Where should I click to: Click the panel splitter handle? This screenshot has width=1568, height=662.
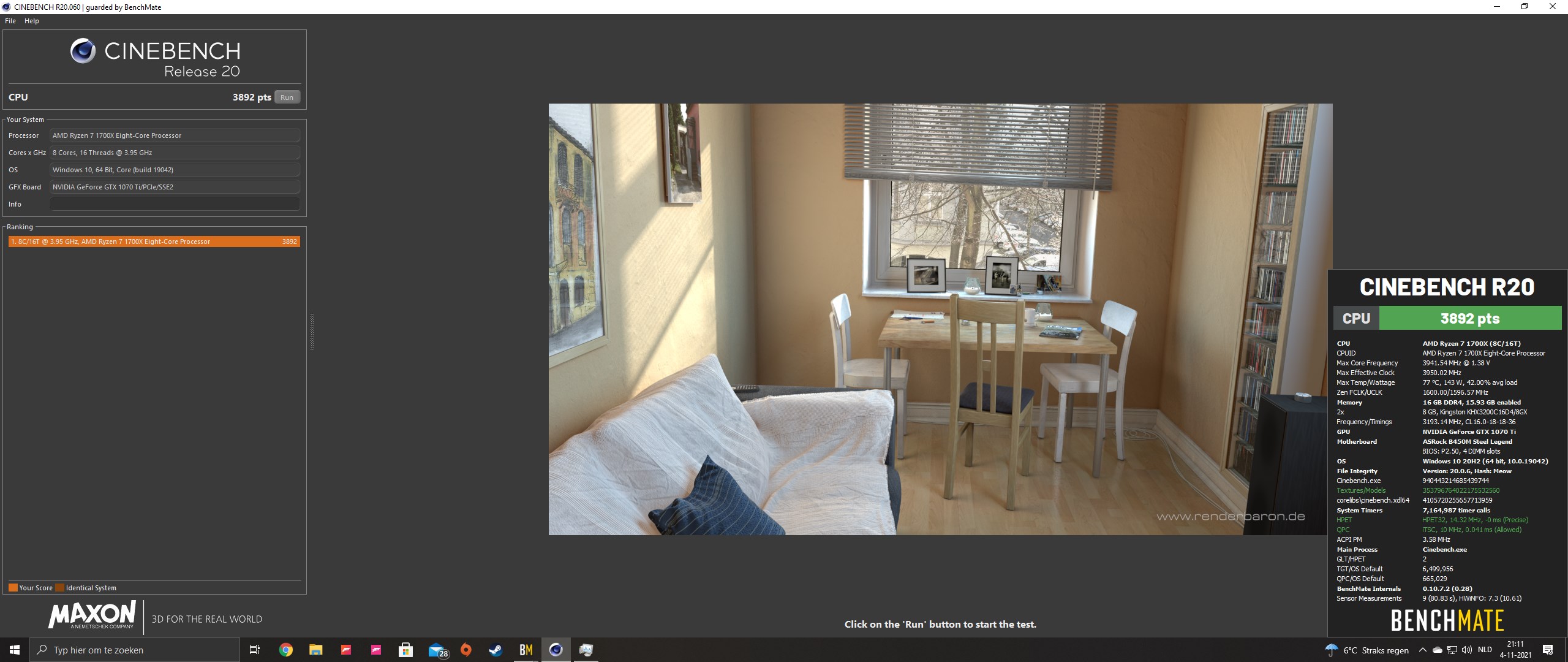(312, 332)
